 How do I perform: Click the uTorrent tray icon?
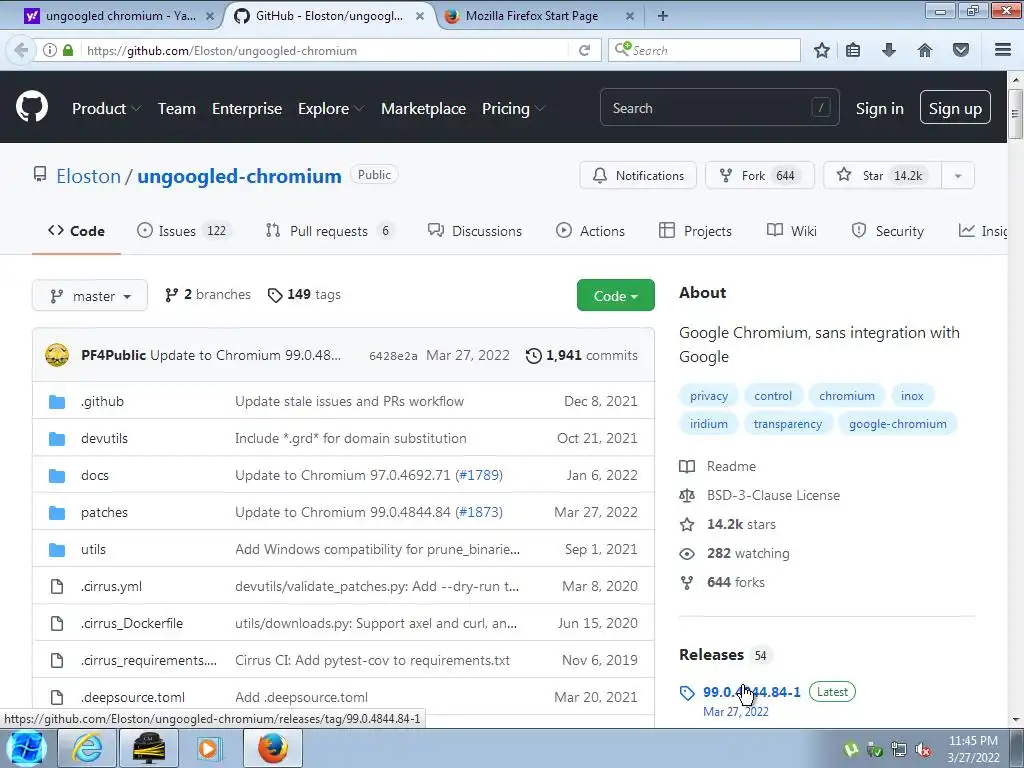tap(851, 750)
